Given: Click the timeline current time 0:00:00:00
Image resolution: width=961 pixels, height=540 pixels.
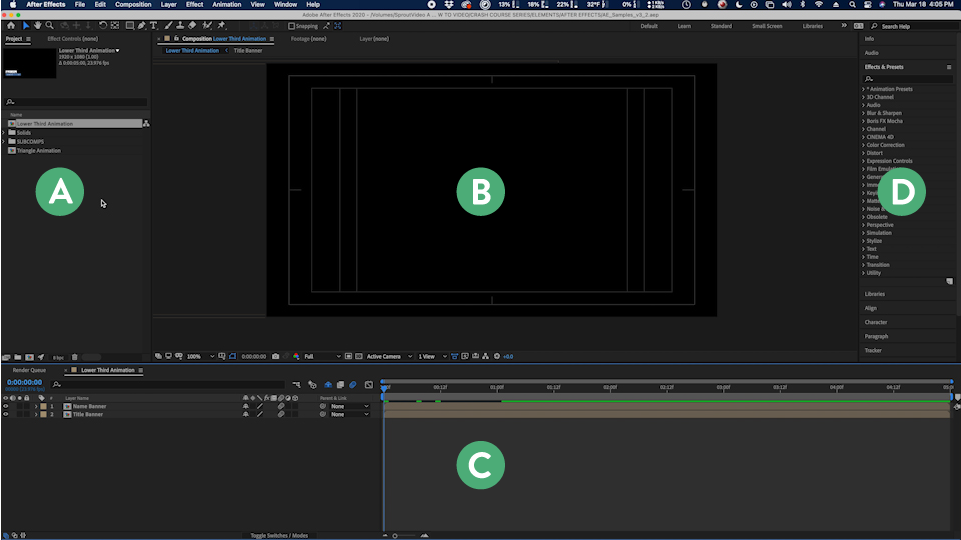Looking at the screenshot, I should (25, 382).
